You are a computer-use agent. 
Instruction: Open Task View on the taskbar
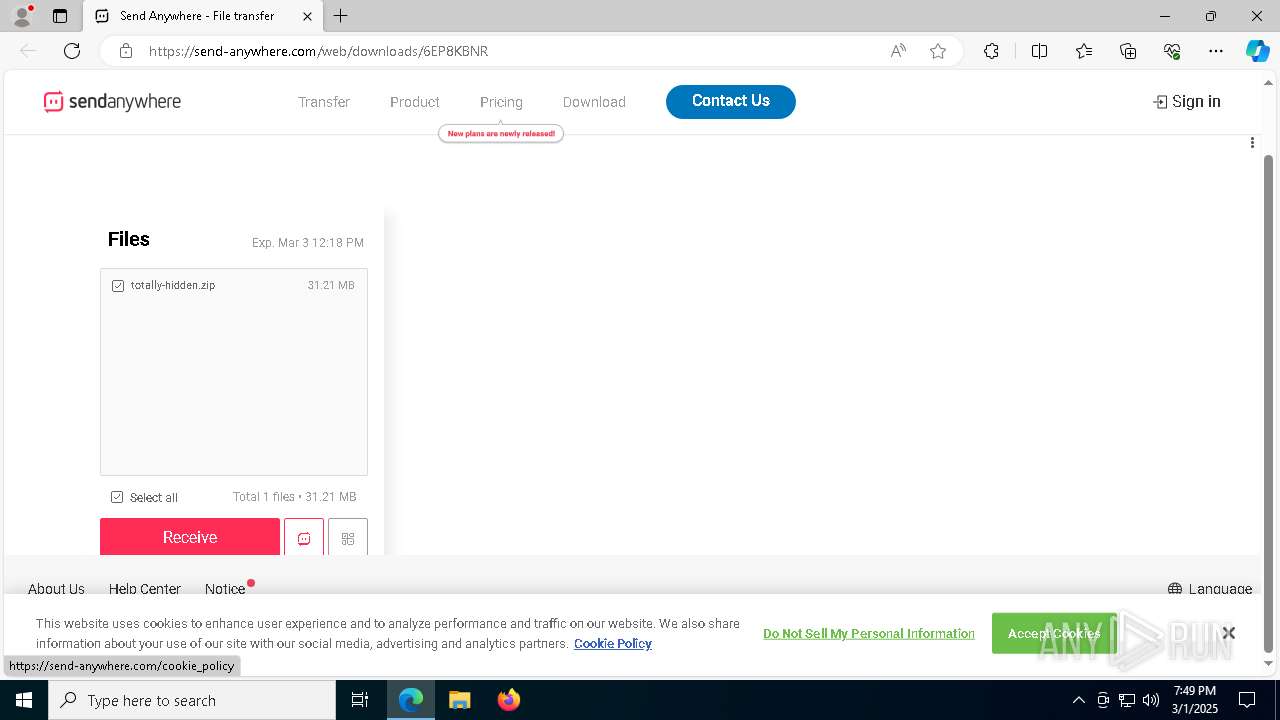(360, 700)
